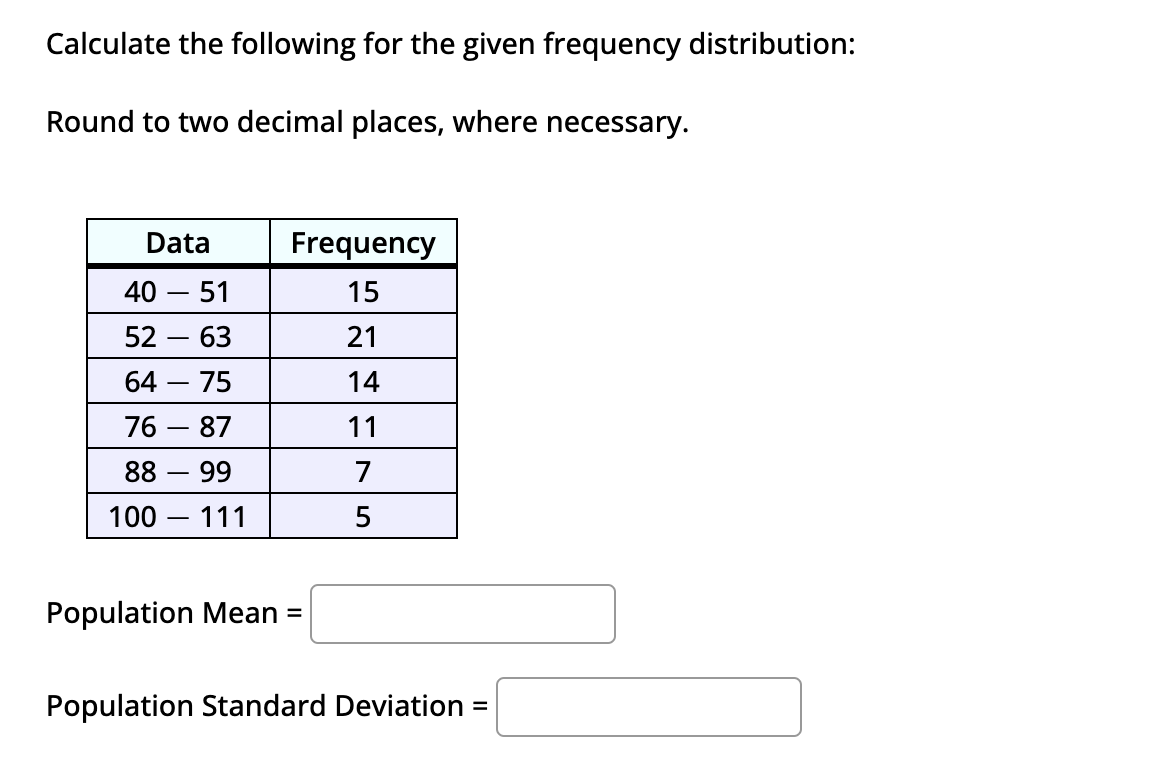Select the frequency value 15
The width and height of the screenshot is (1150, 778).
(362, 291)
